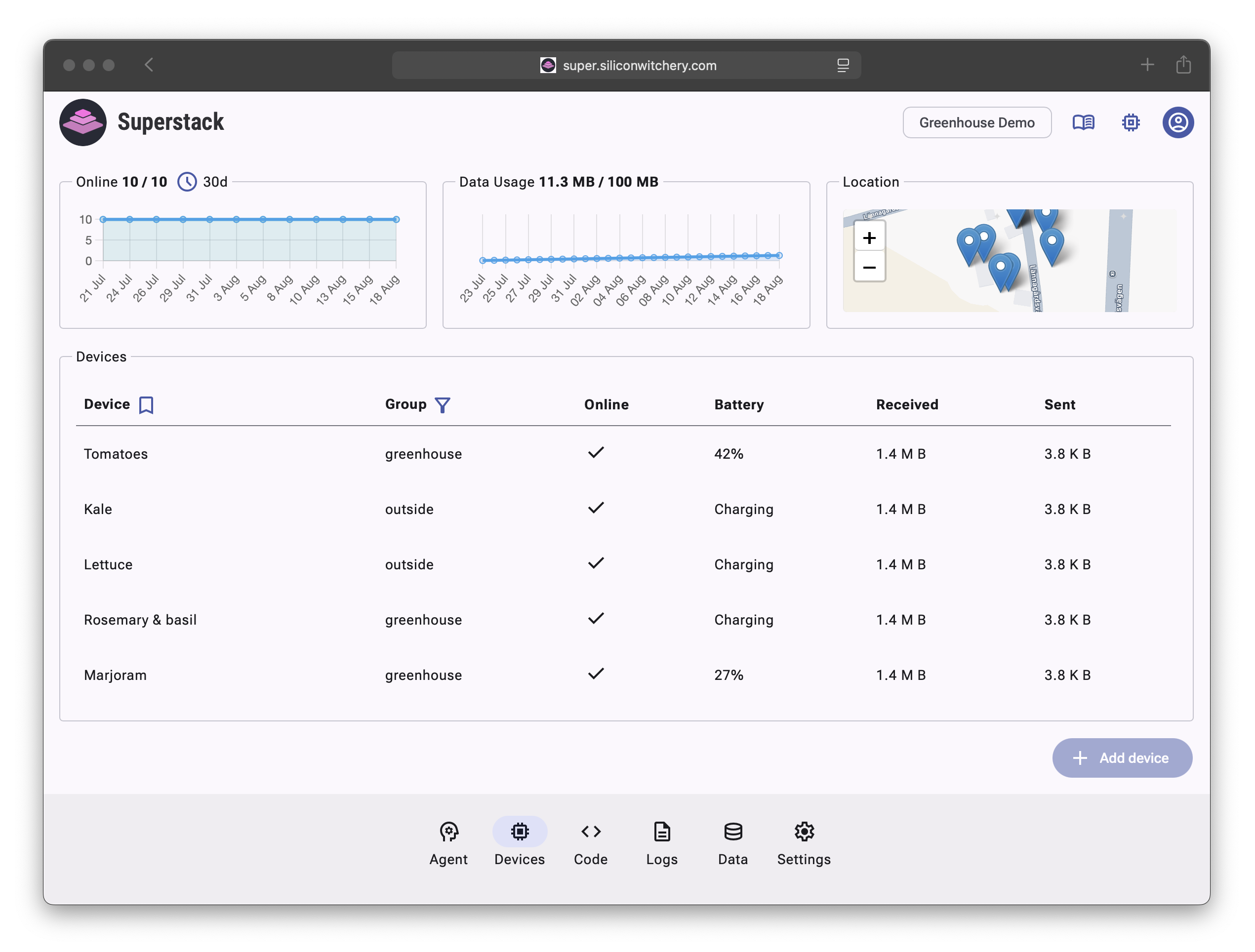Click the Group column header
This screenshot has height=952, width=1255.
[x=405, y=404]
